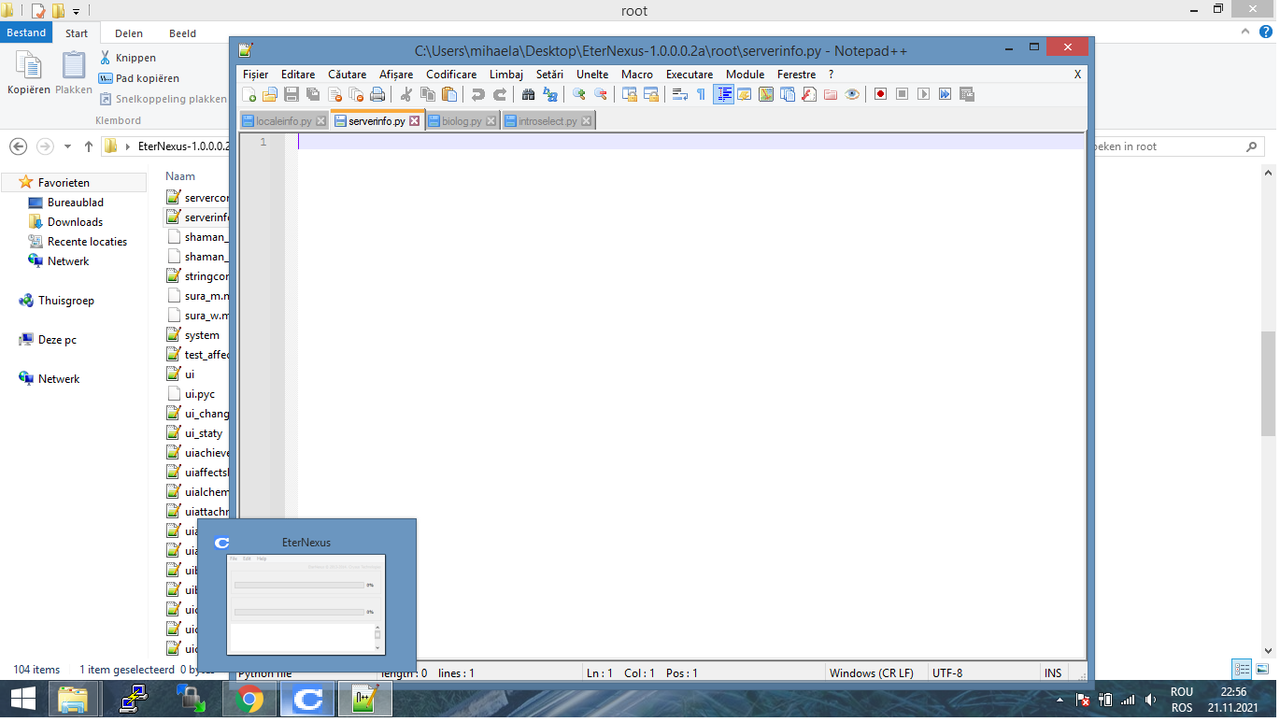Switch Explorer to large thumbnails view
Viewport: 1280px width, 719px height.
pos(1263,669)
